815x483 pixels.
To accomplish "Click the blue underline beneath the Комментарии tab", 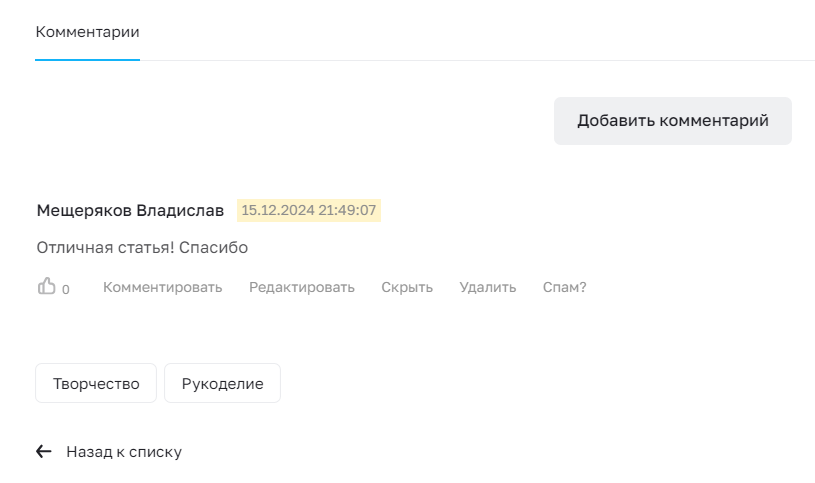I will [87, 60].
